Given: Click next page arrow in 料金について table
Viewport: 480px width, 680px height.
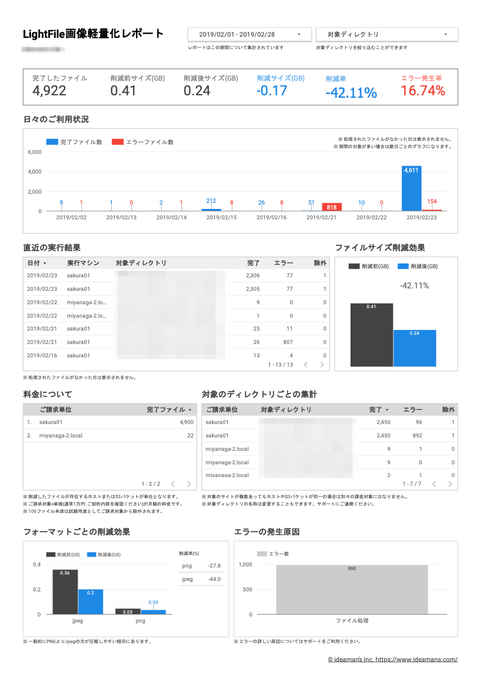Looking at the screenshot, I should point(189,484).
